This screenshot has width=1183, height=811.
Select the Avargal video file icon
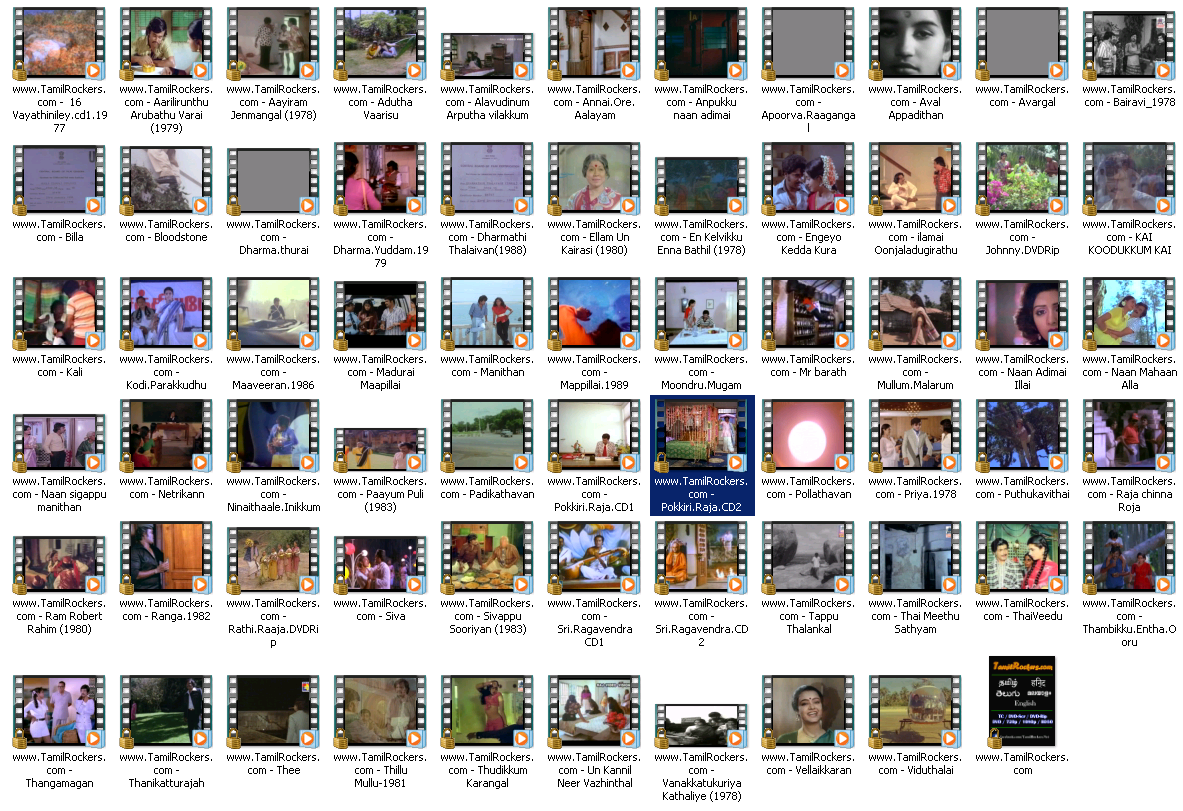click(1022, 44)
